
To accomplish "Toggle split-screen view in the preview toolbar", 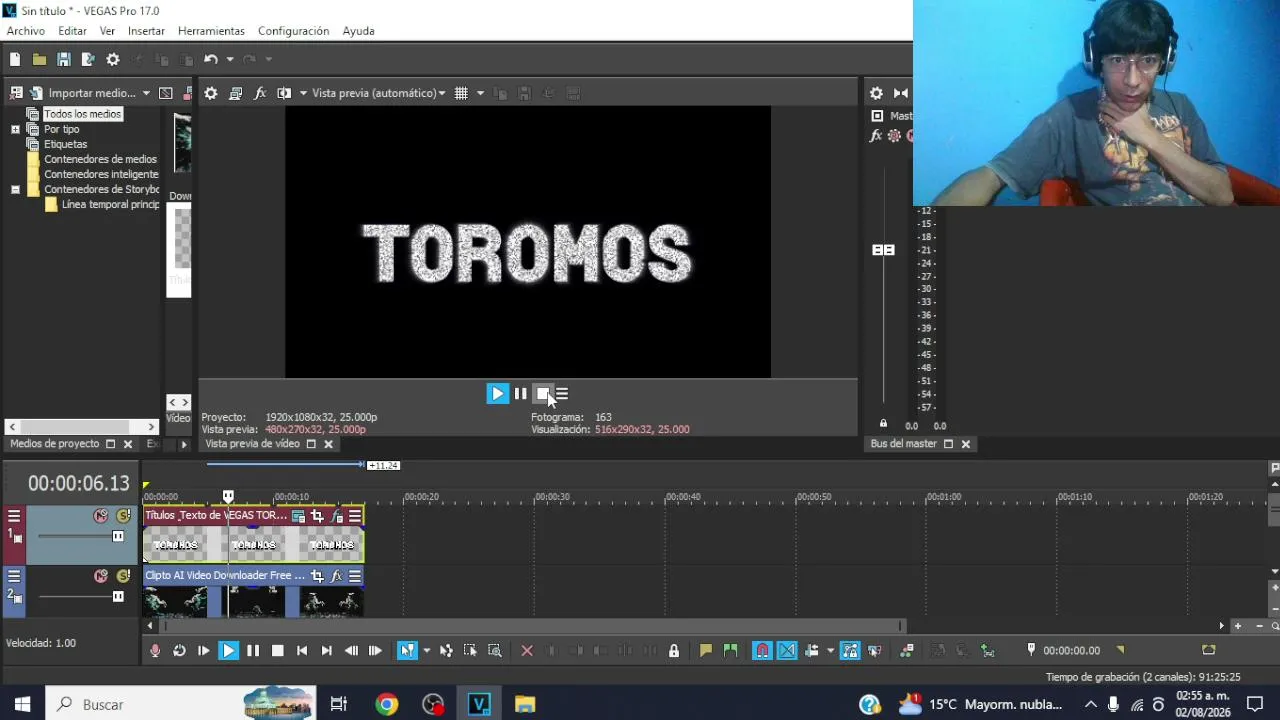I will point(284,93).
